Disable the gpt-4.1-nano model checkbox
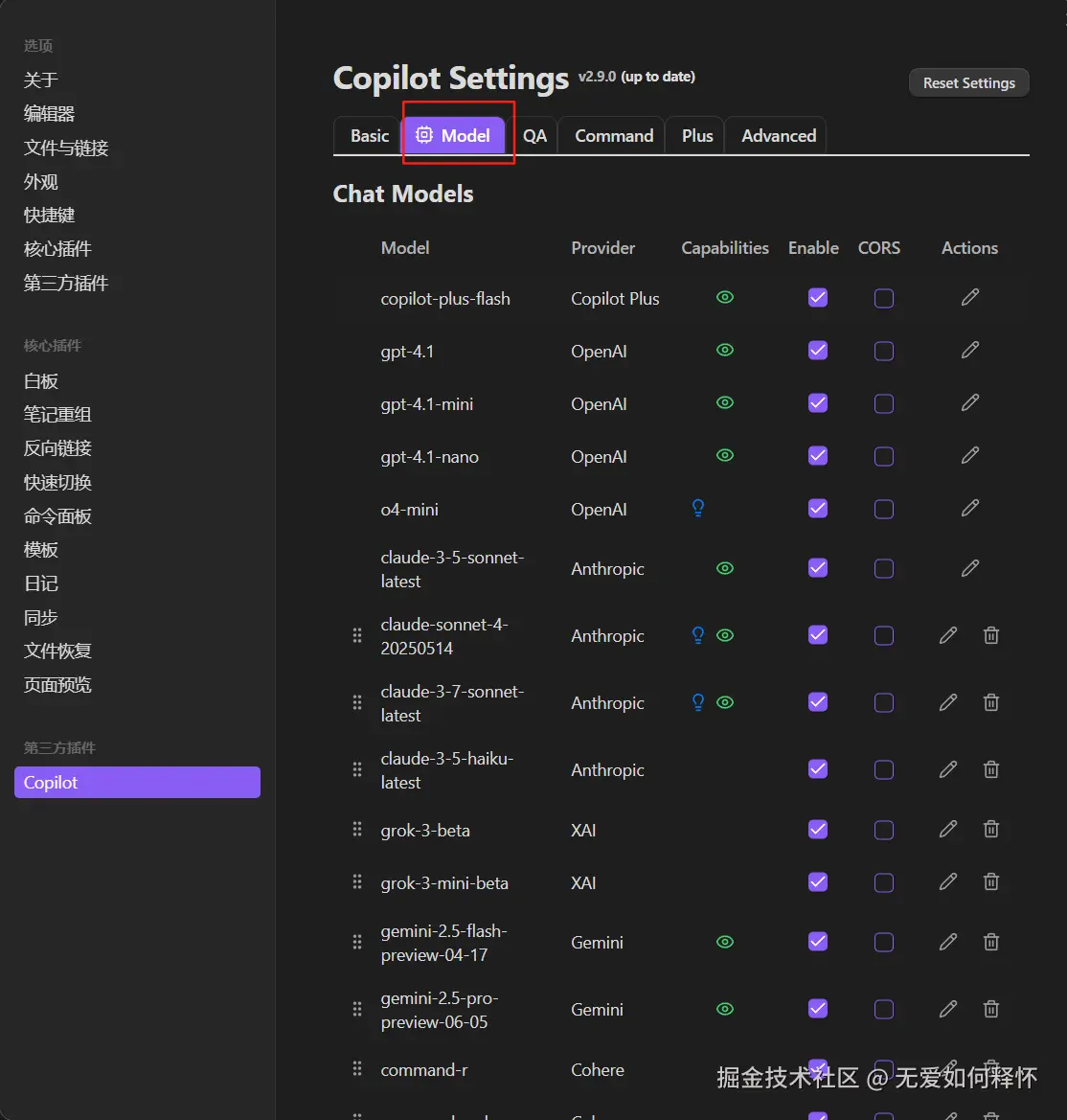1067x1120 pixels. [817, 456]
